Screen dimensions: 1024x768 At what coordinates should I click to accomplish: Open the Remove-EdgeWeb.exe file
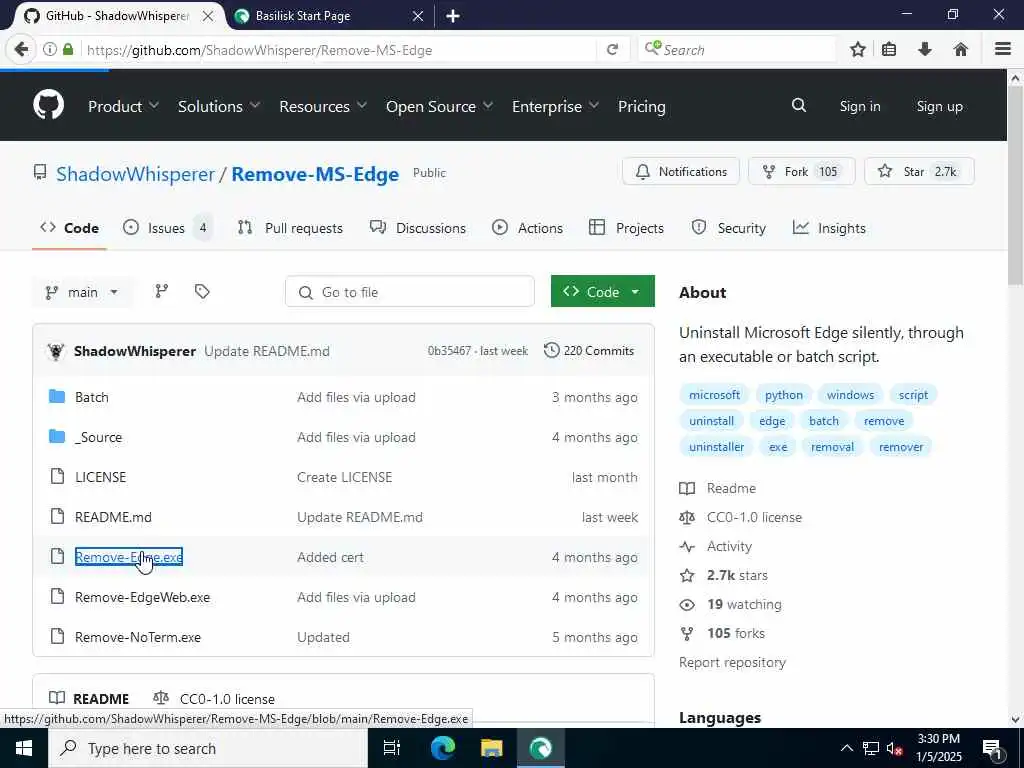[142, 597]
